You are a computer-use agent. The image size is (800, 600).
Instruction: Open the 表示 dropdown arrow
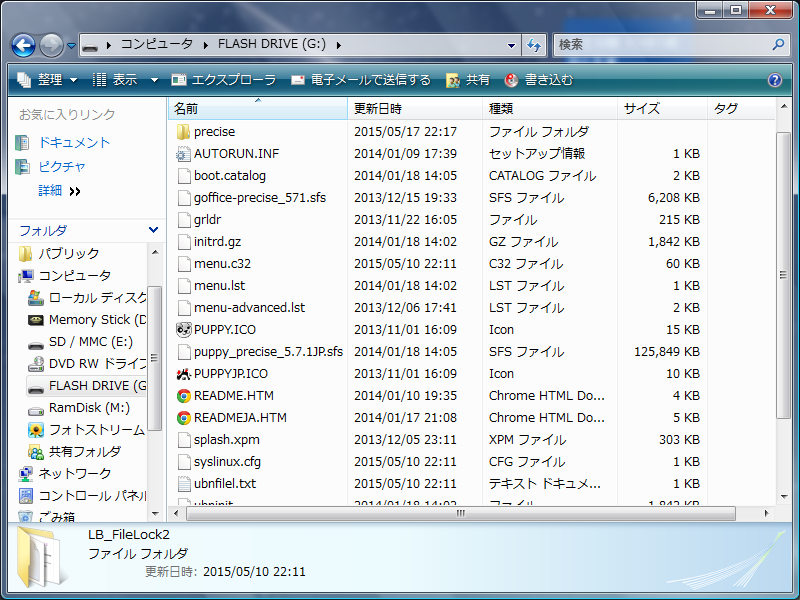(154, 80)
